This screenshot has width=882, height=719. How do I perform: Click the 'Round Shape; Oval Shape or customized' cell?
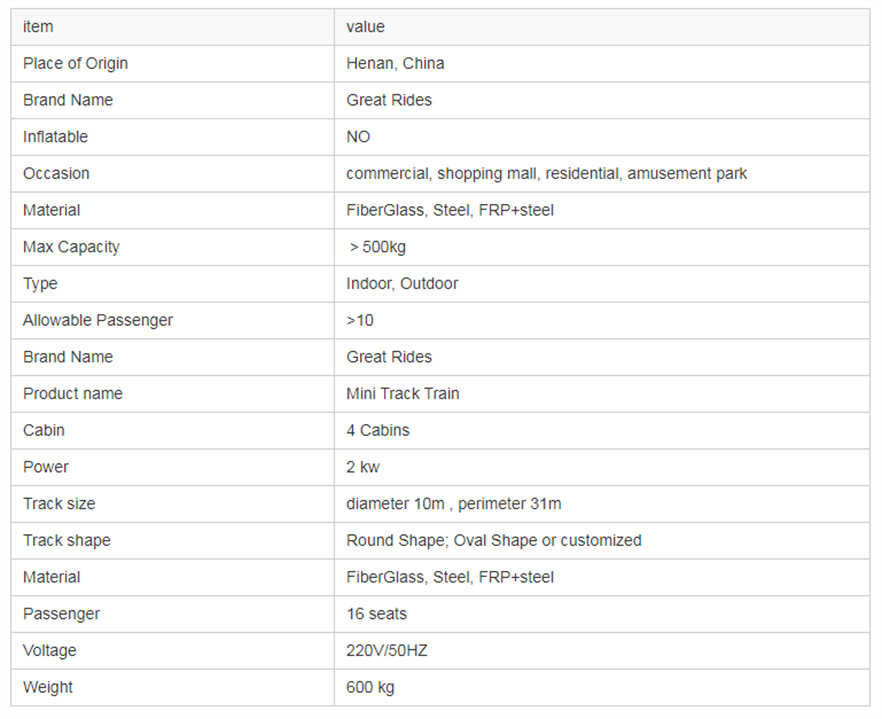494,541
